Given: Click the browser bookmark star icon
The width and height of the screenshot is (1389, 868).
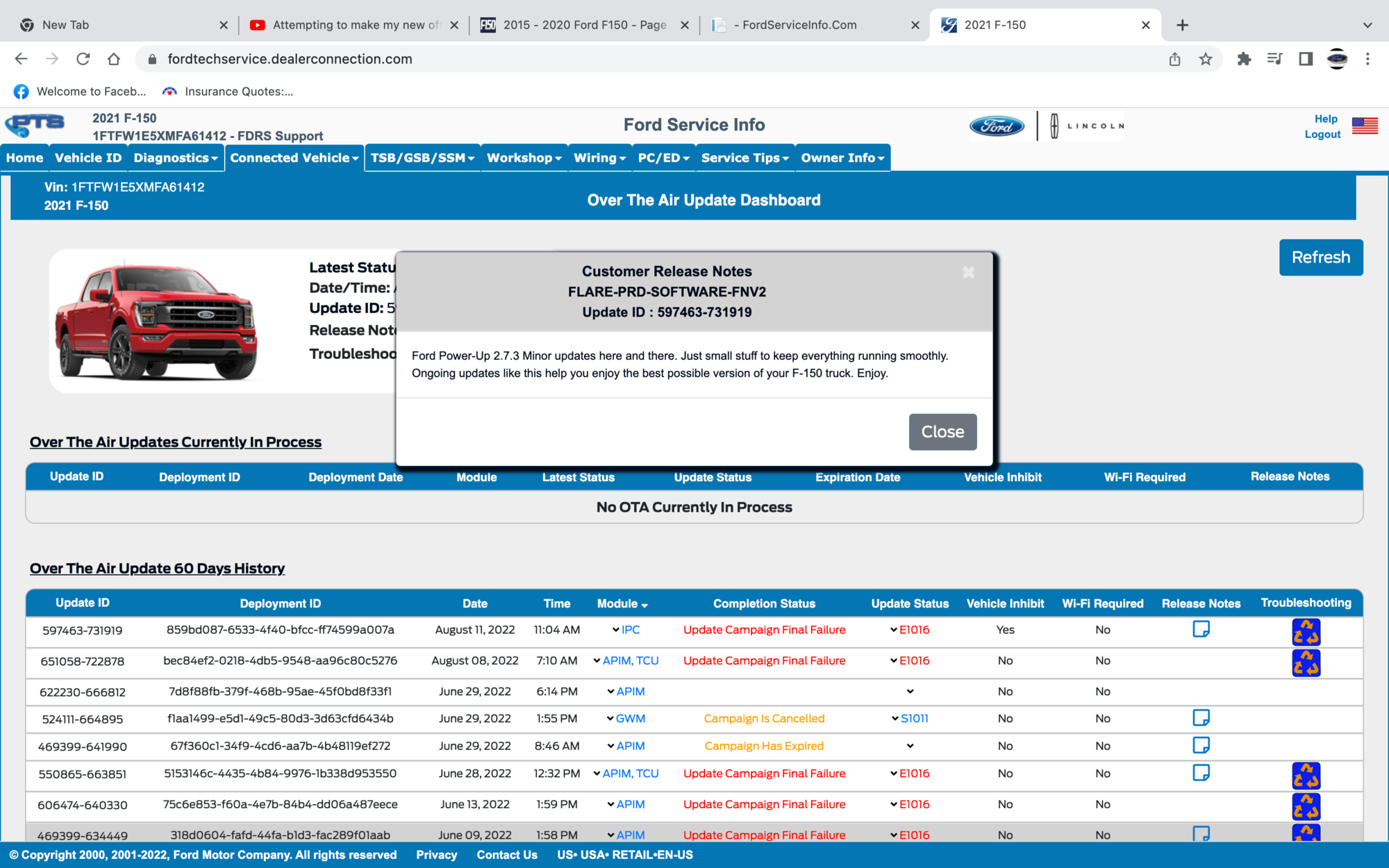Looking at the screenshot, I should point(1206,59).
